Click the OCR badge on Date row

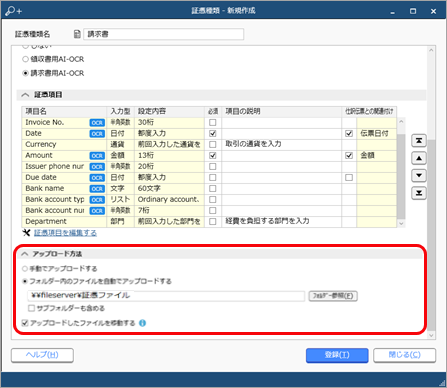coord(97,134)
